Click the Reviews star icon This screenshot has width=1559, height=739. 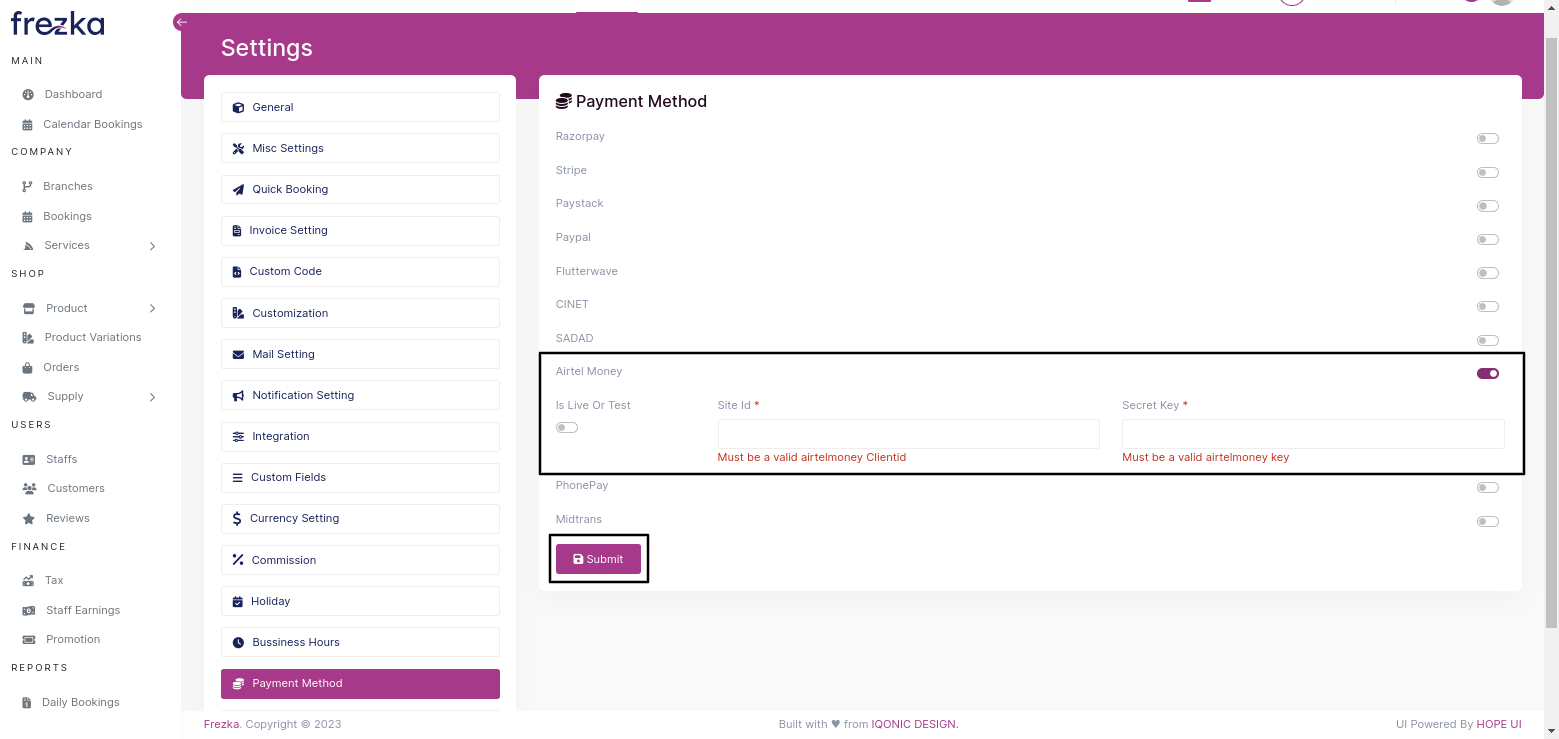point(28,519)
